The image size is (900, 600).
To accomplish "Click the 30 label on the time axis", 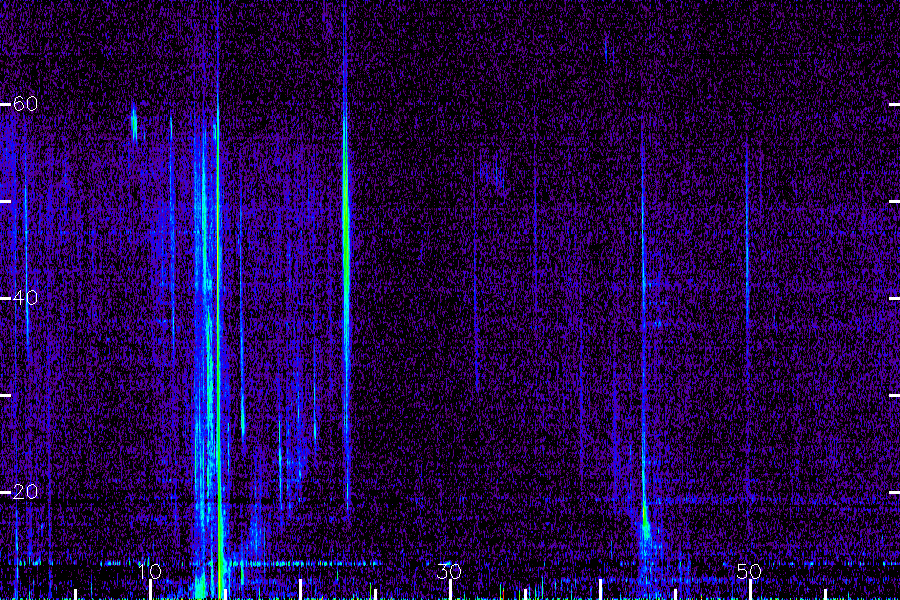I will [449, 571].
